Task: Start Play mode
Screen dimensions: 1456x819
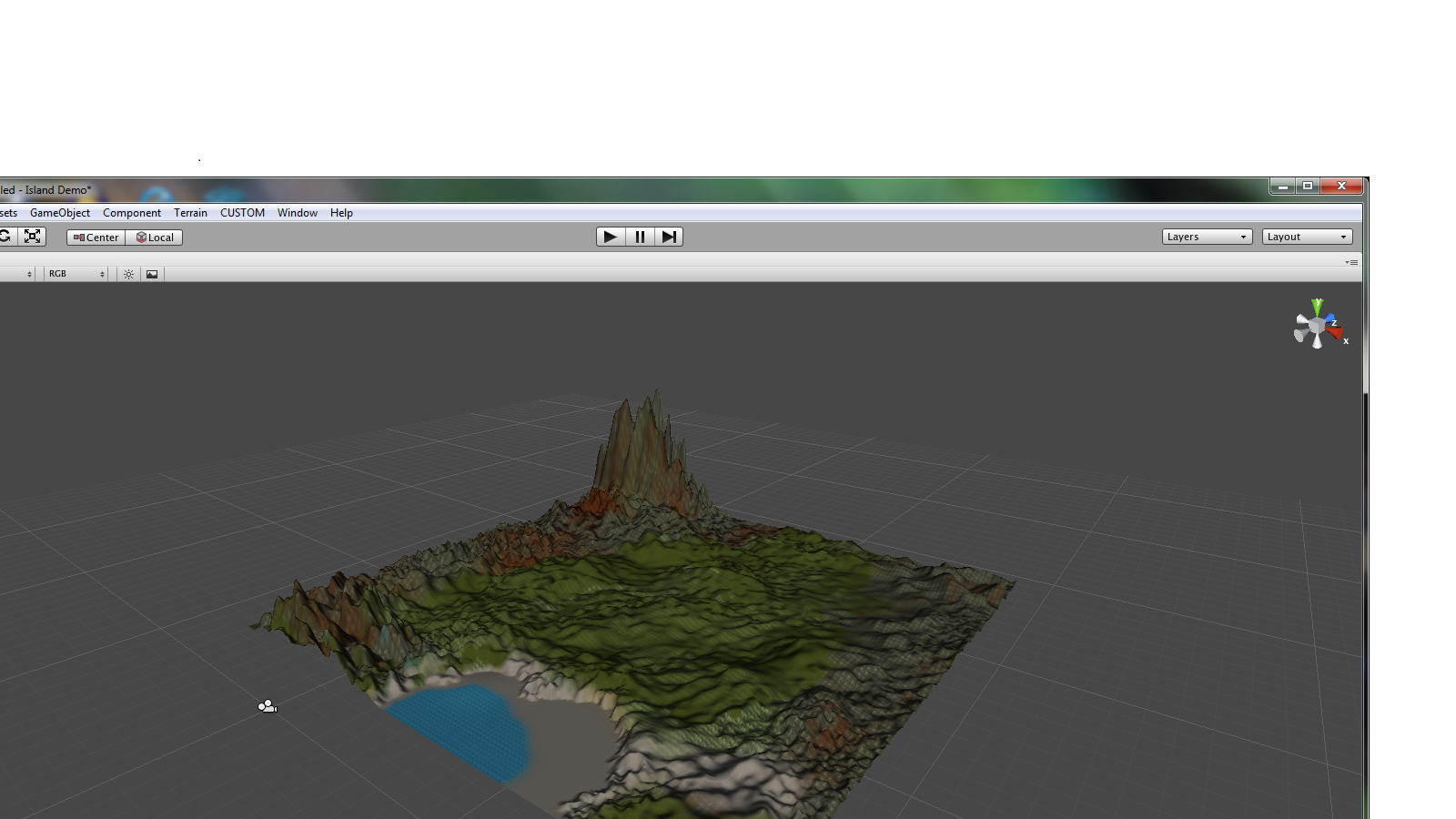Action: coord(611,237)
